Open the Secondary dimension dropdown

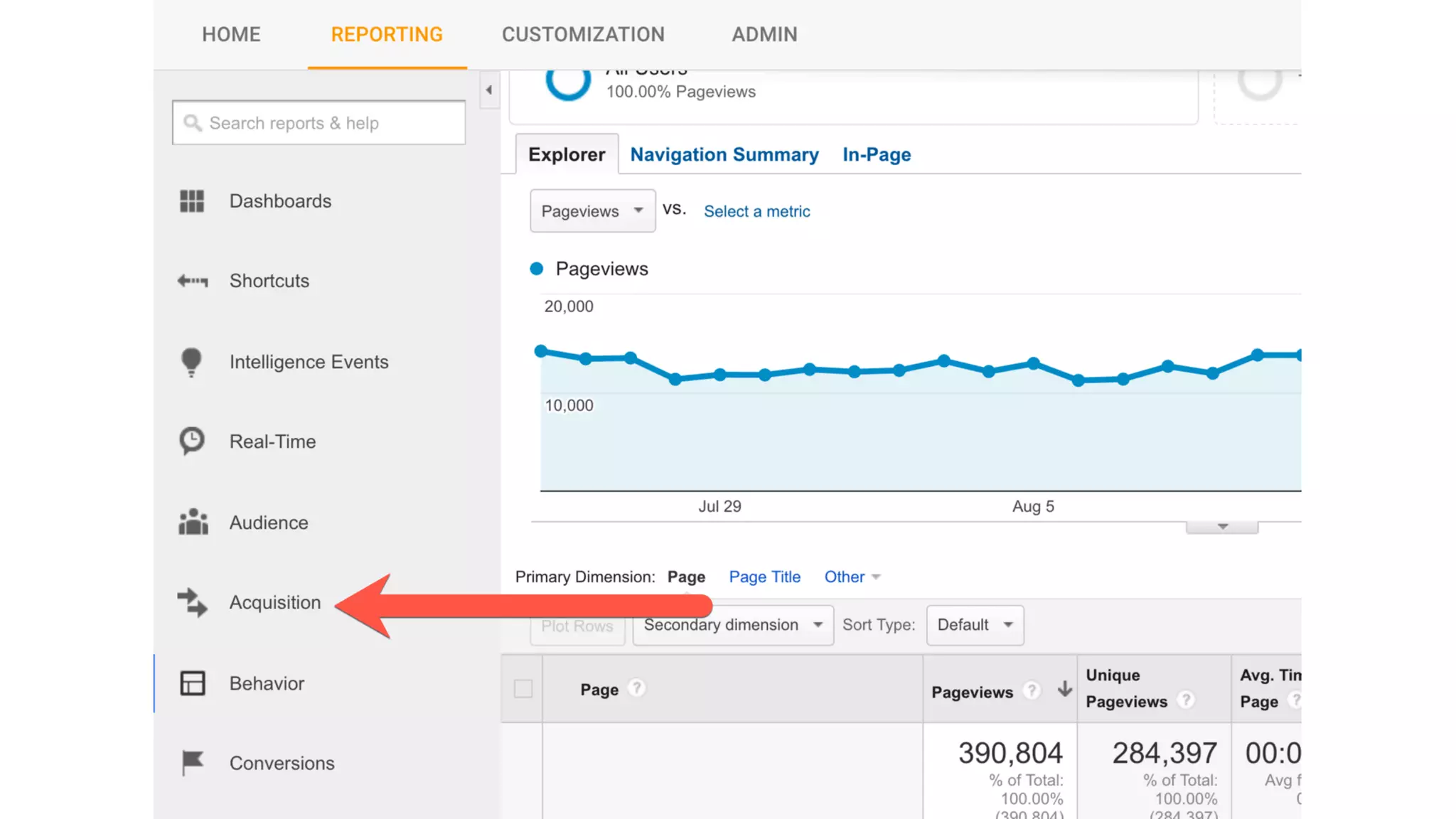[x=732, y=625]
